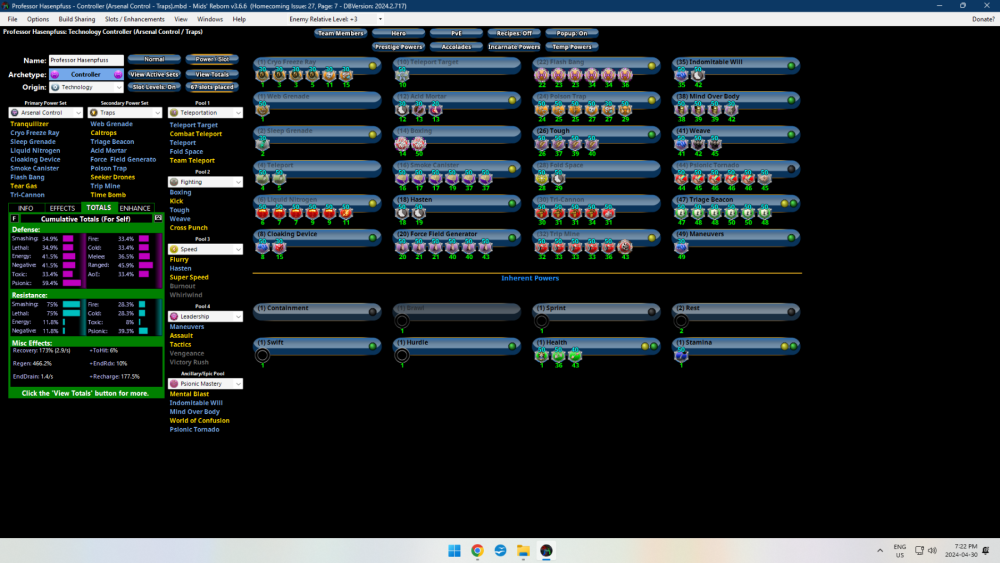This screenshot has width=1000, height=563.
Task: Switch to the EFFECTS tab
Action: point(62,208)
